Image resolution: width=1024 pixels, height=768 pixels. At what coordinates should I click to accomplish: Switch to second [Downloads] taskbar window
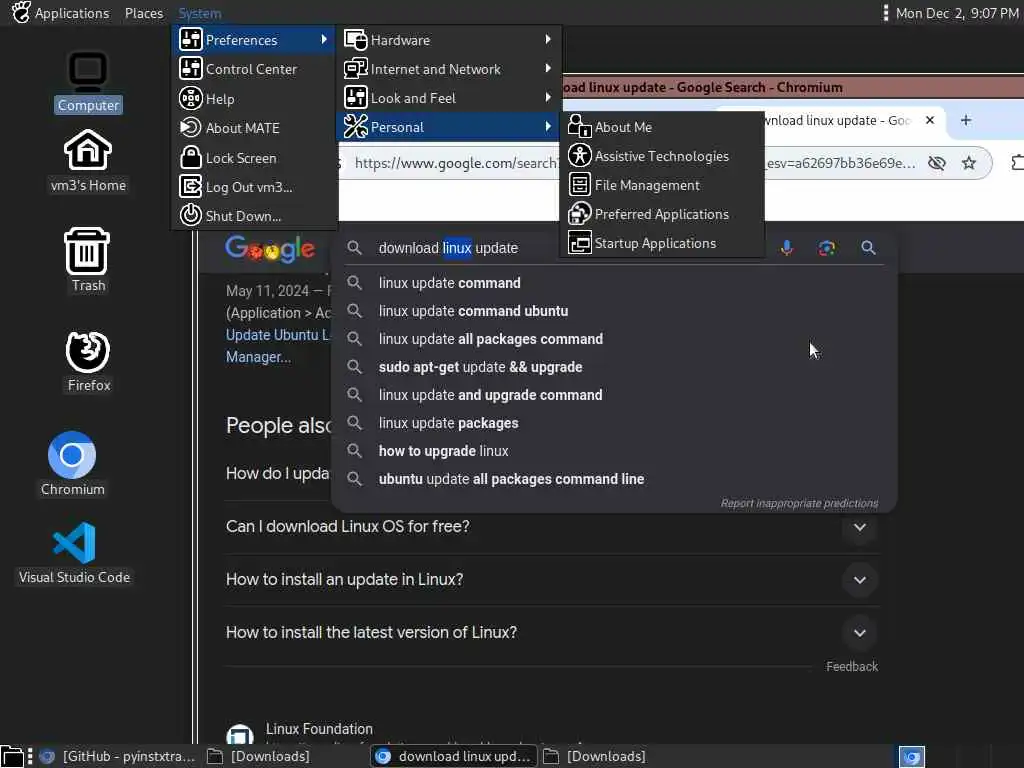pyautogui.click(x=594, y=756)
